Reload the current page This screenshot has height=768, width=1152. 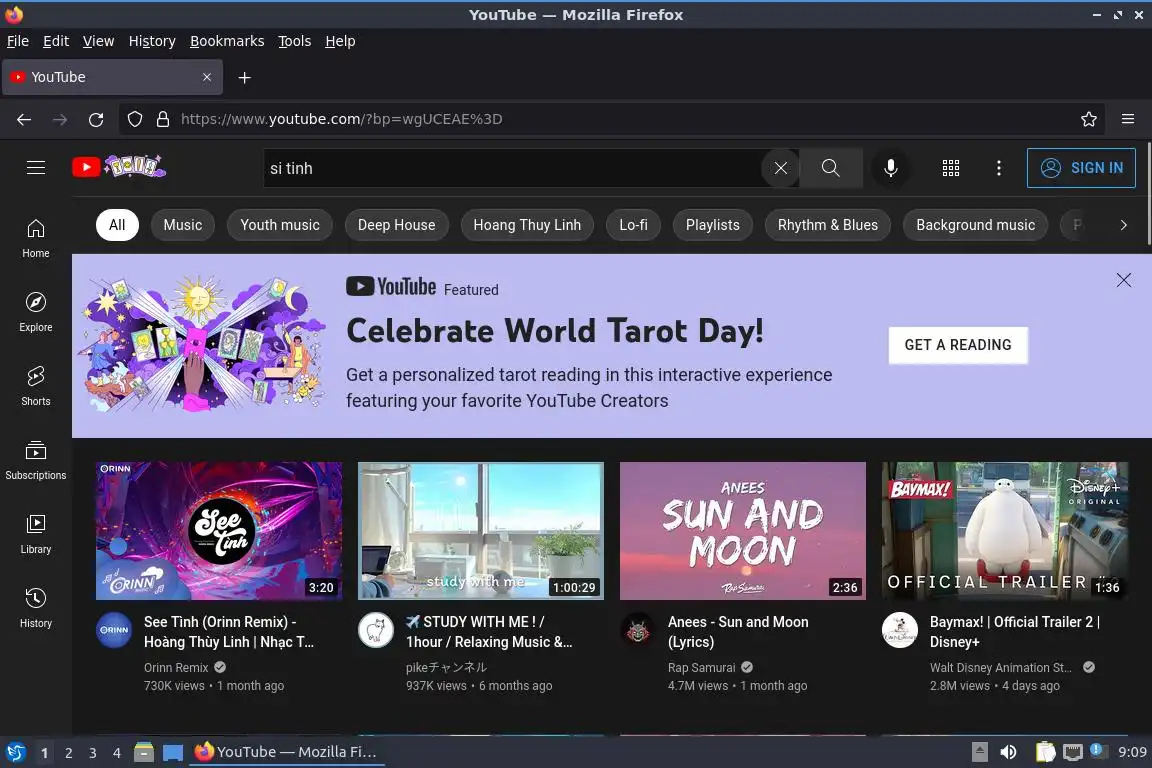click(96, 119)
